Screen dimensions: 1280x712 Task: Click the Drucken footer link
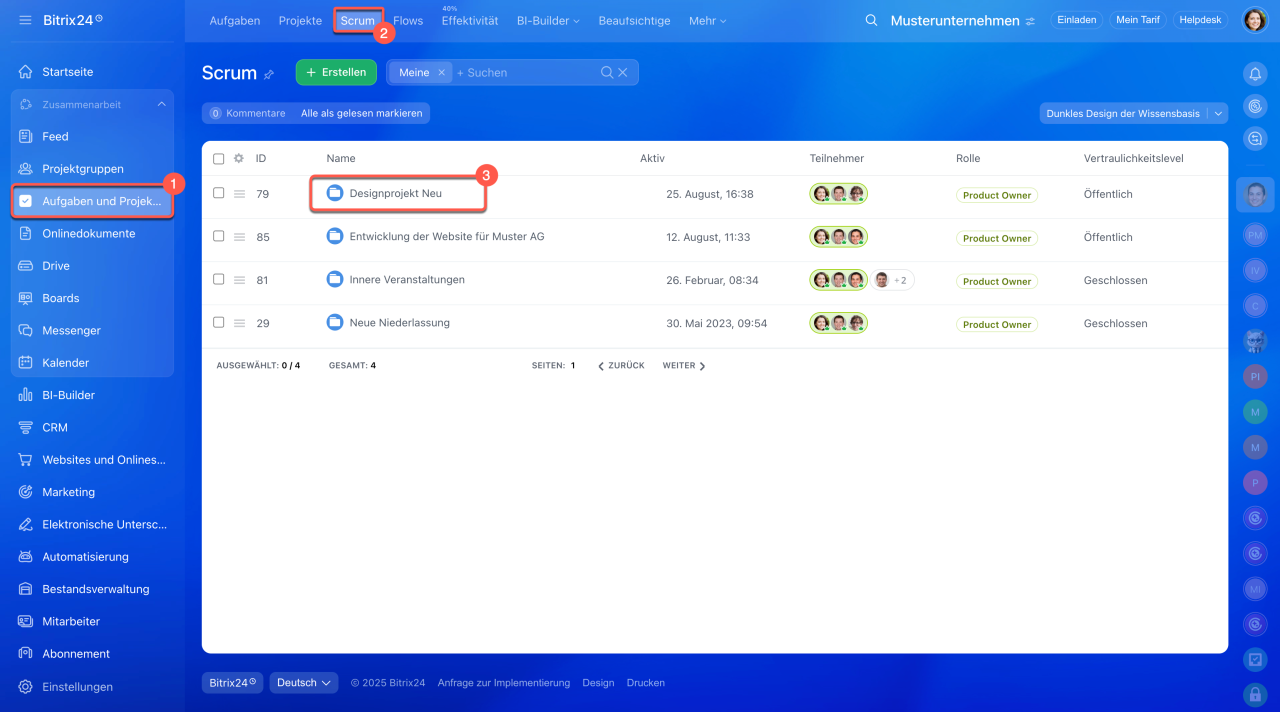646,683
